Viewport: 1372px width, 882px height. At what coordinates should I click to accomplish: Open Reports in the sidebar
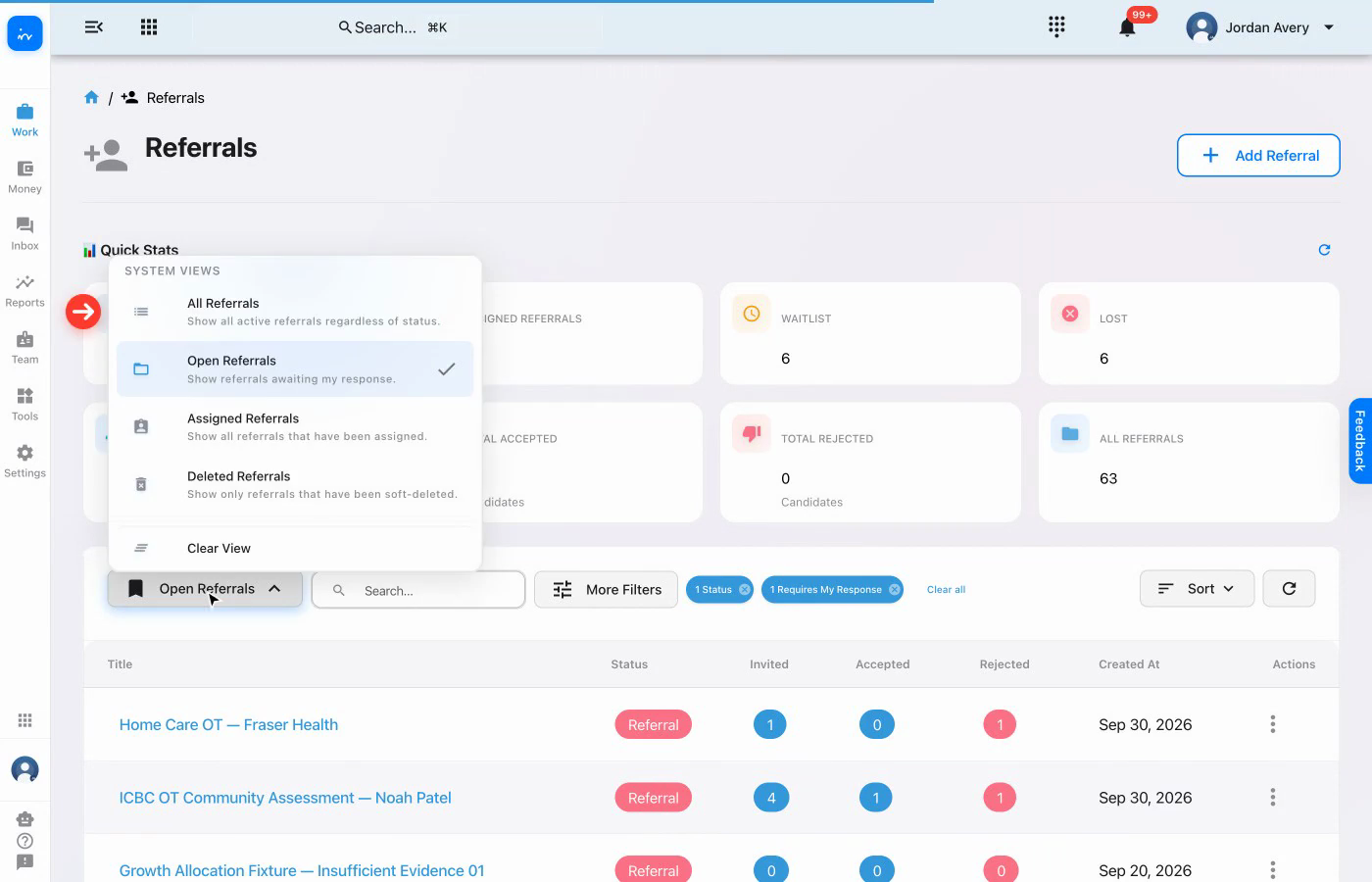pos(25,290)
